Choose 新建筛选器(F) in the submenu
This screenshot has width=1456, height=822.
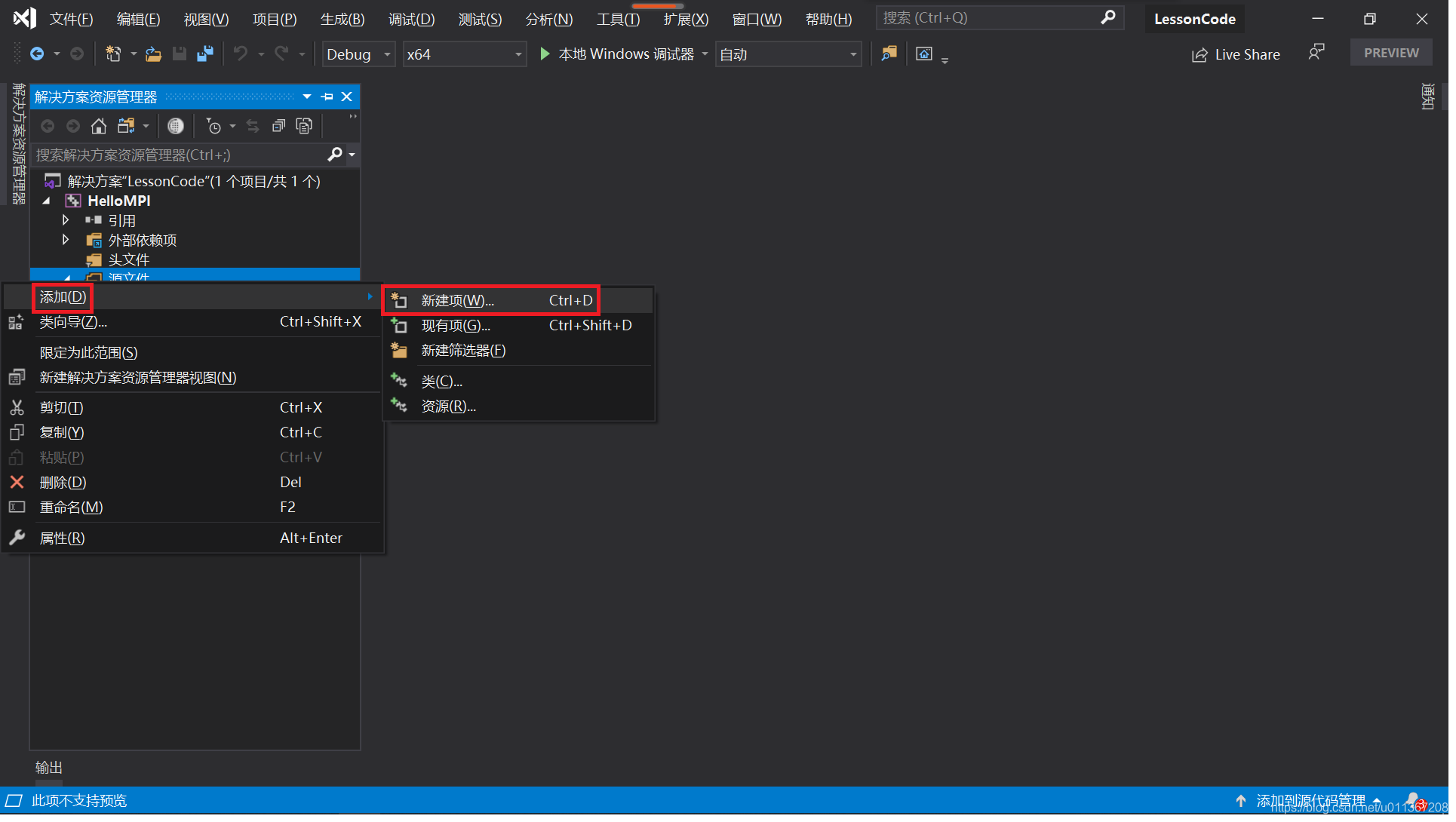pos(519,351)
